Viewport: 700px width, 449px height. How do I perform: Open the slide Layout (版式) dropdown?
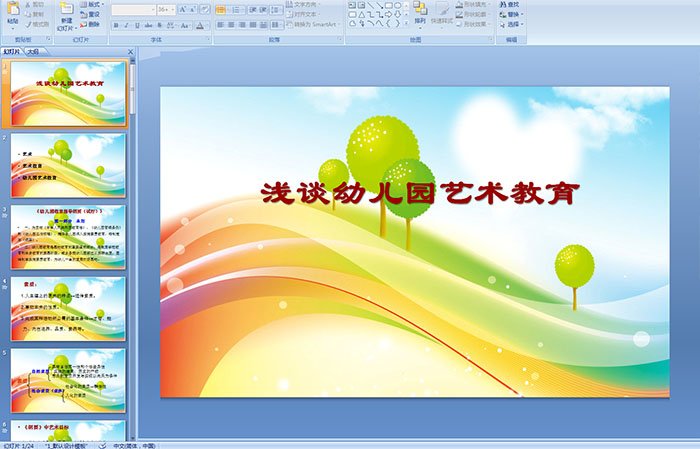point(92,4)
